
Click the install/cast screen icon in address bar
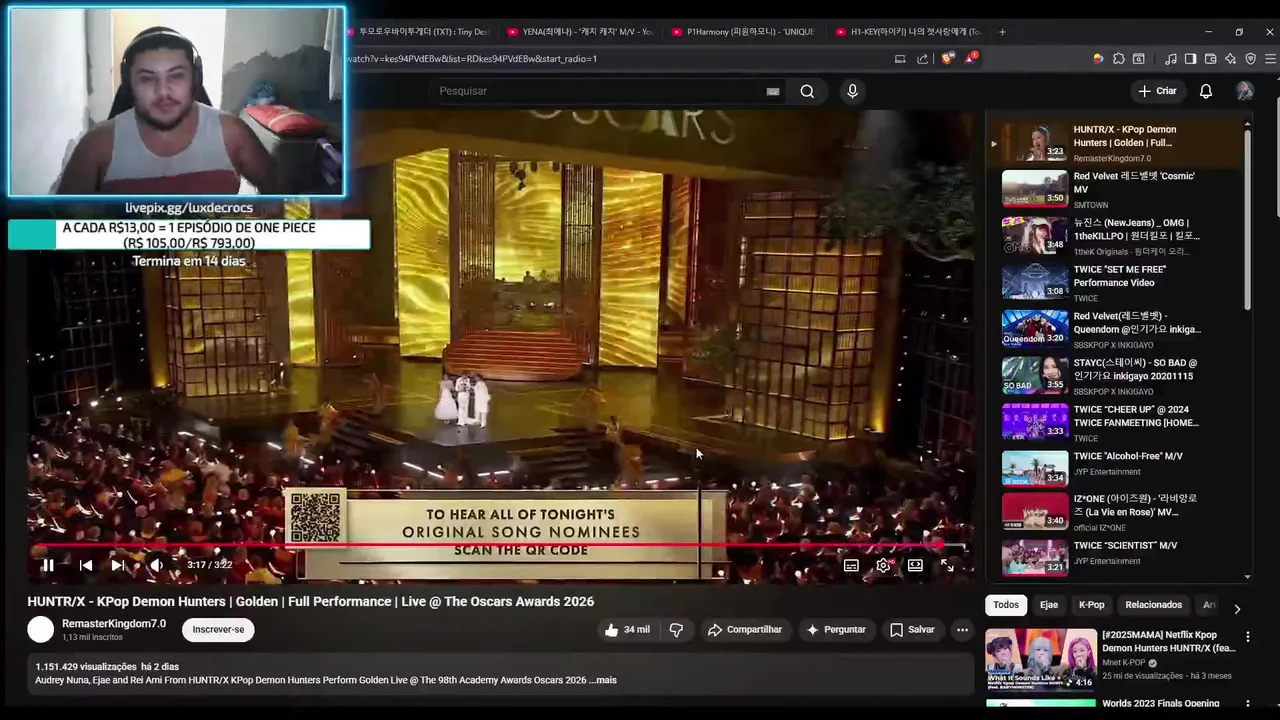[x=900, y=59]
